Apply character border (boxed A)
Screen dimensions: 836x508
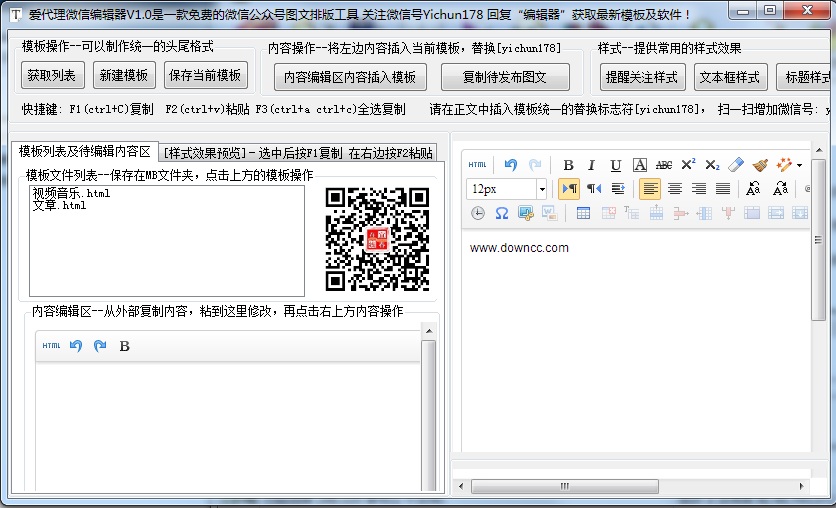[x=640, y=165]
